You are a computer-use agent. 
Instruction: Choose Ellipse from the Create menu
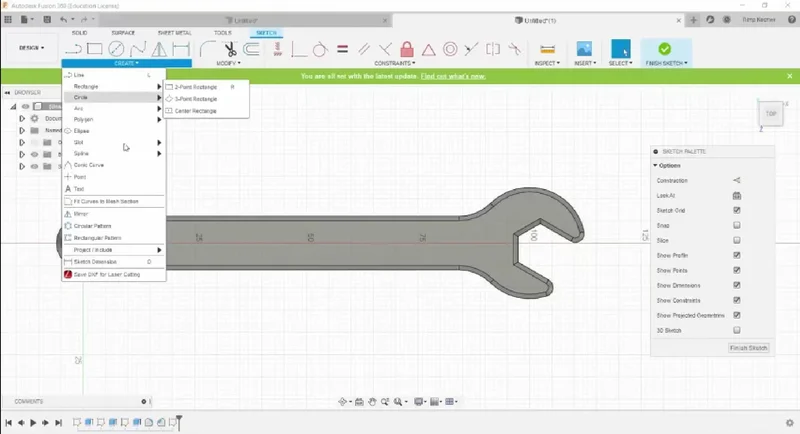click(114, 131)
